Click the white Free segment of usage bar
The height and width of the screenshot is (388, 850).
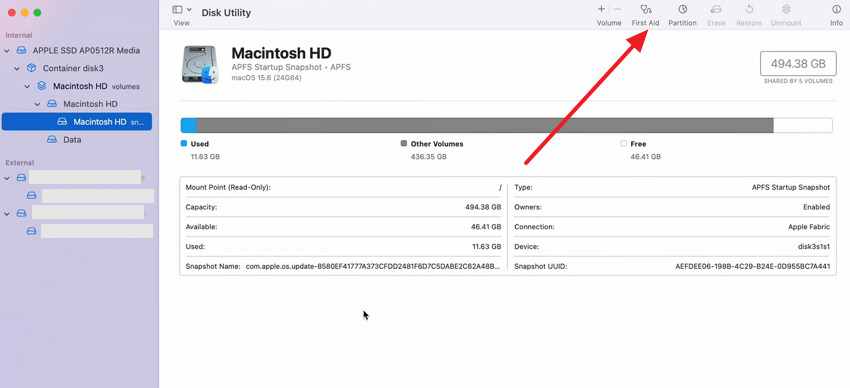[x=803, y=125]
